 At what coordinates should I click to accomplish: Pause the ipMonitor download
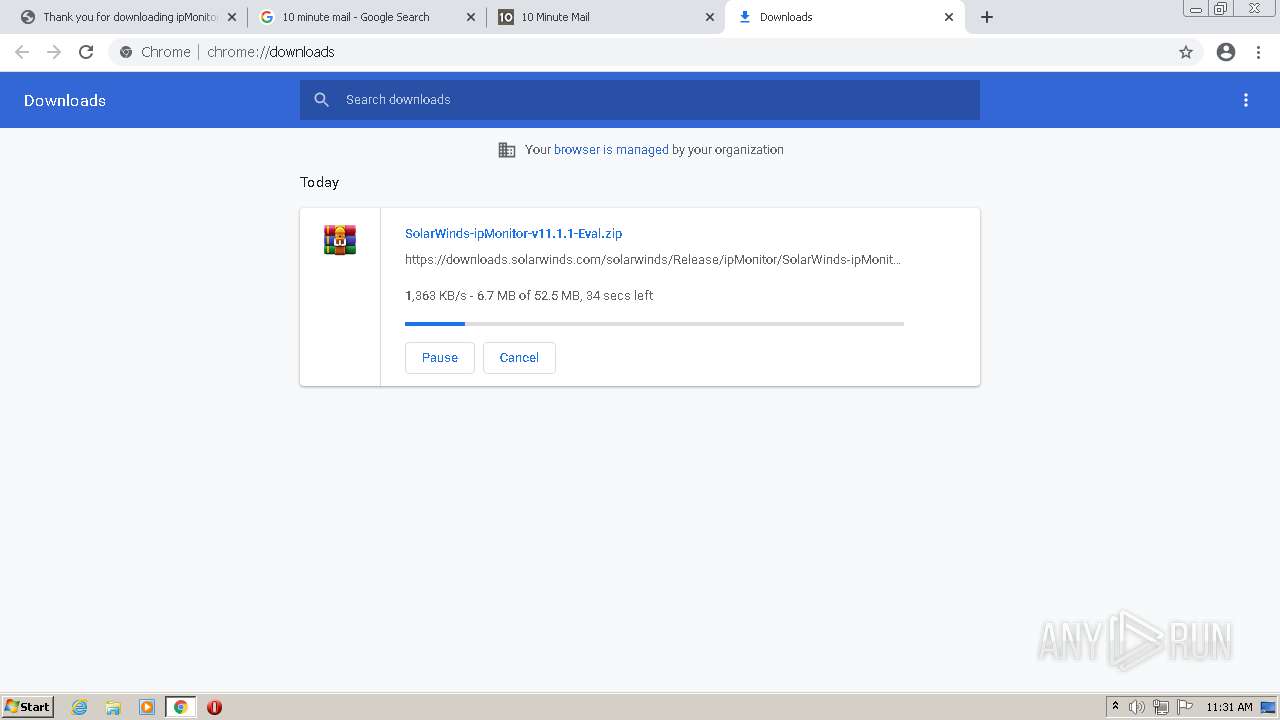click(440, 358)
